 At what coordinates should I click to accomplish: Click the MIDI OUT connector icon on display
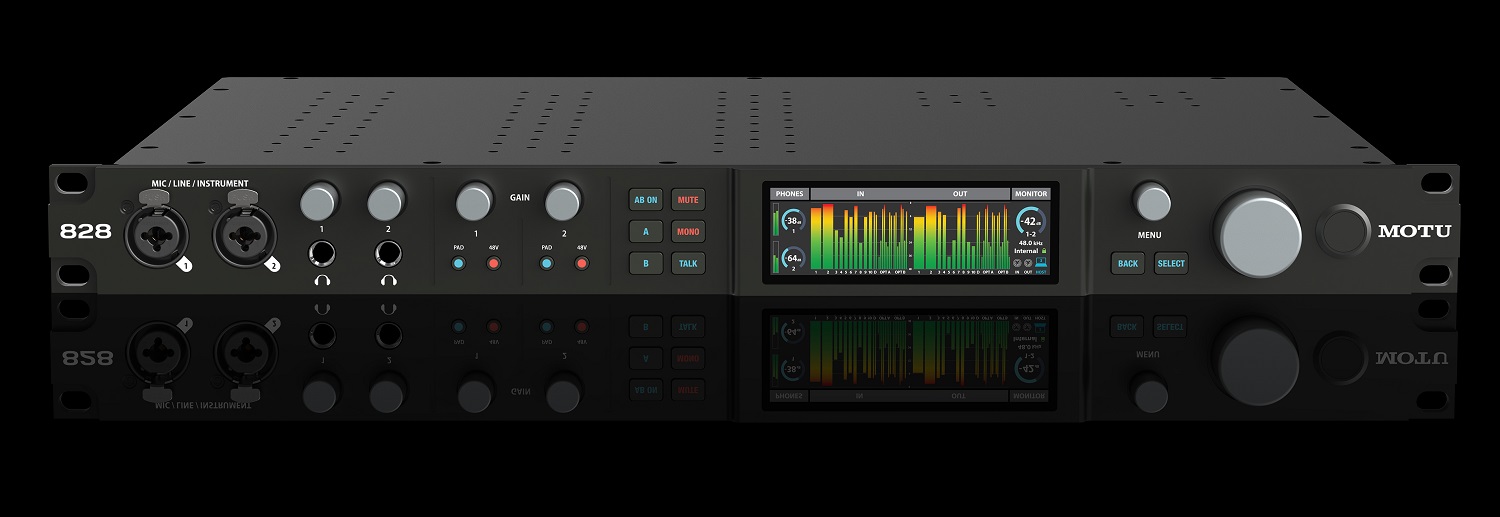1028,263
